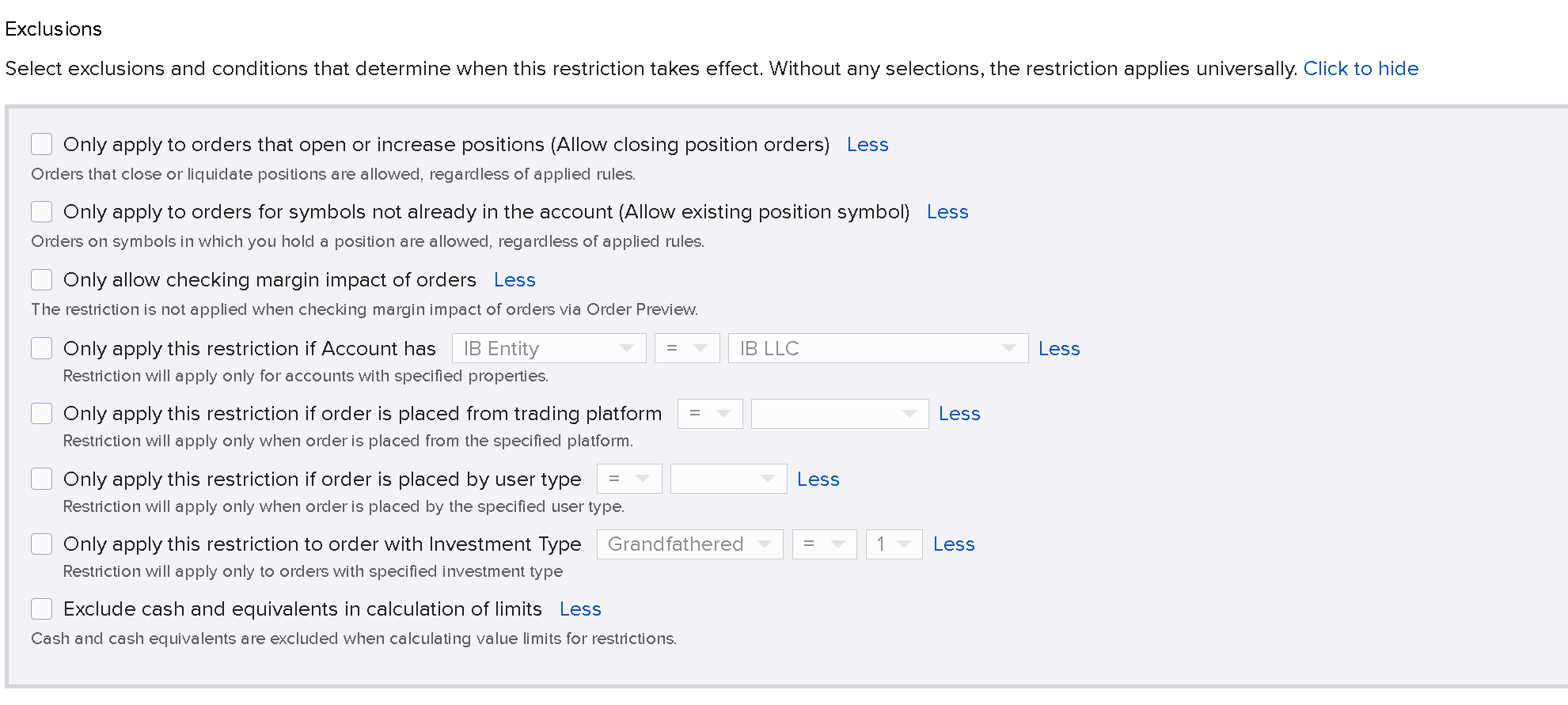This screenshot has height=705, width=1568.
Task: Click Less next to Exclude cash option
Action: point(580,609)
